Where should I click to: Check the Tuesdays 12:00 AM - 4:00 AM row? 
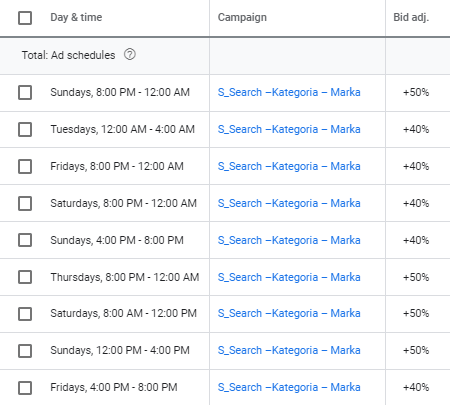tap(25, 129)
